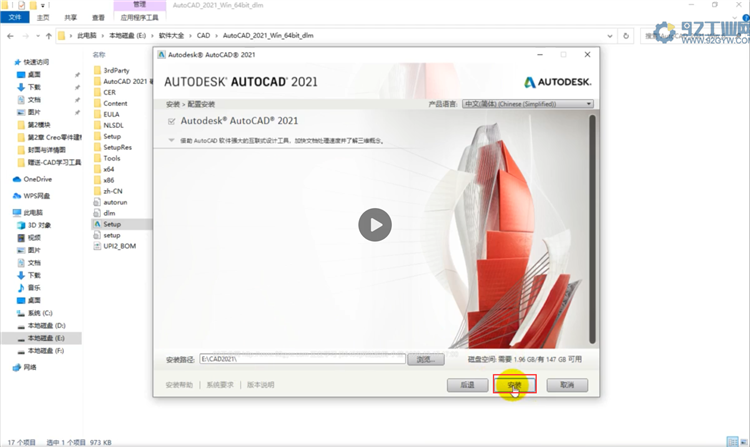Open Local Disk (F:) drive
Viewport: 750px width, 447px height.
coord(46,351)
